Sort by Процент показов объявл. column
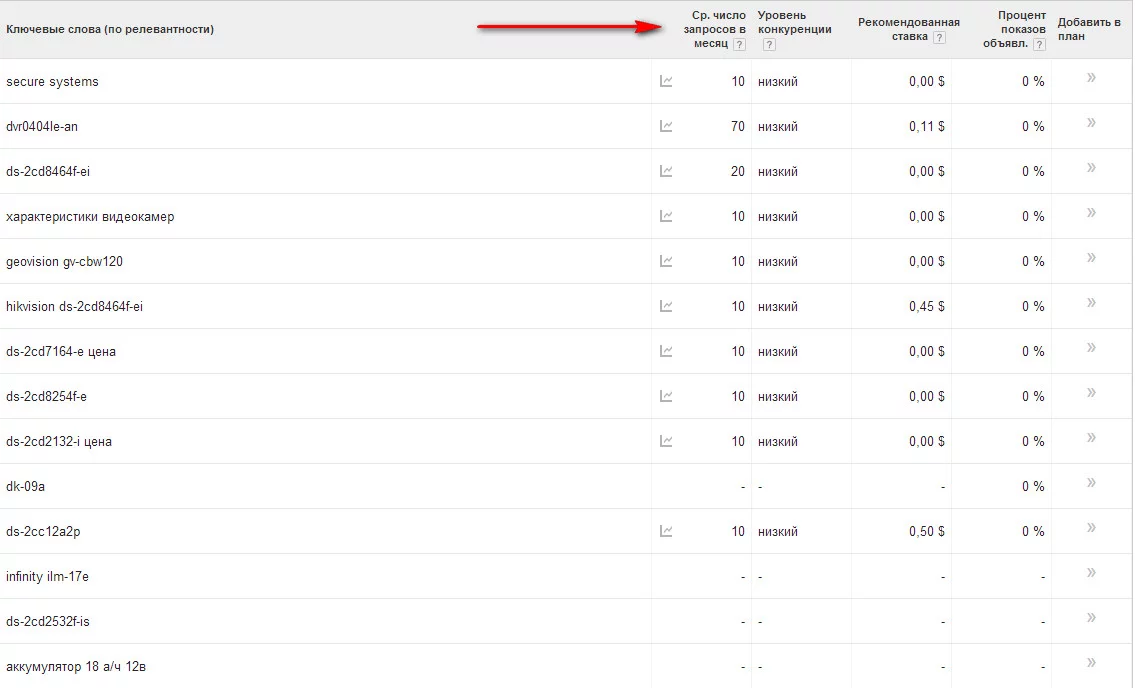The height and width of the screenshot is (688, 1135). click(x=1014, y=29)
